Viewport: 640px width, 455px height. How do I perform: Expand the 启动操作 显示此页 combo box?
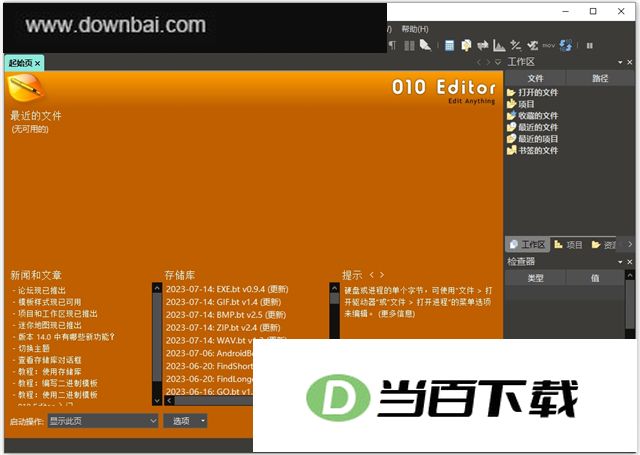click(103, 421)
